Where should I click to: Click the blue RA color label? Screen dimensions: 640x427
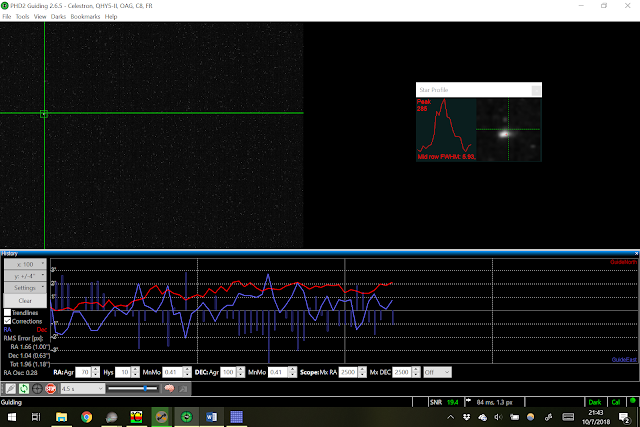[x=7, y=329]
